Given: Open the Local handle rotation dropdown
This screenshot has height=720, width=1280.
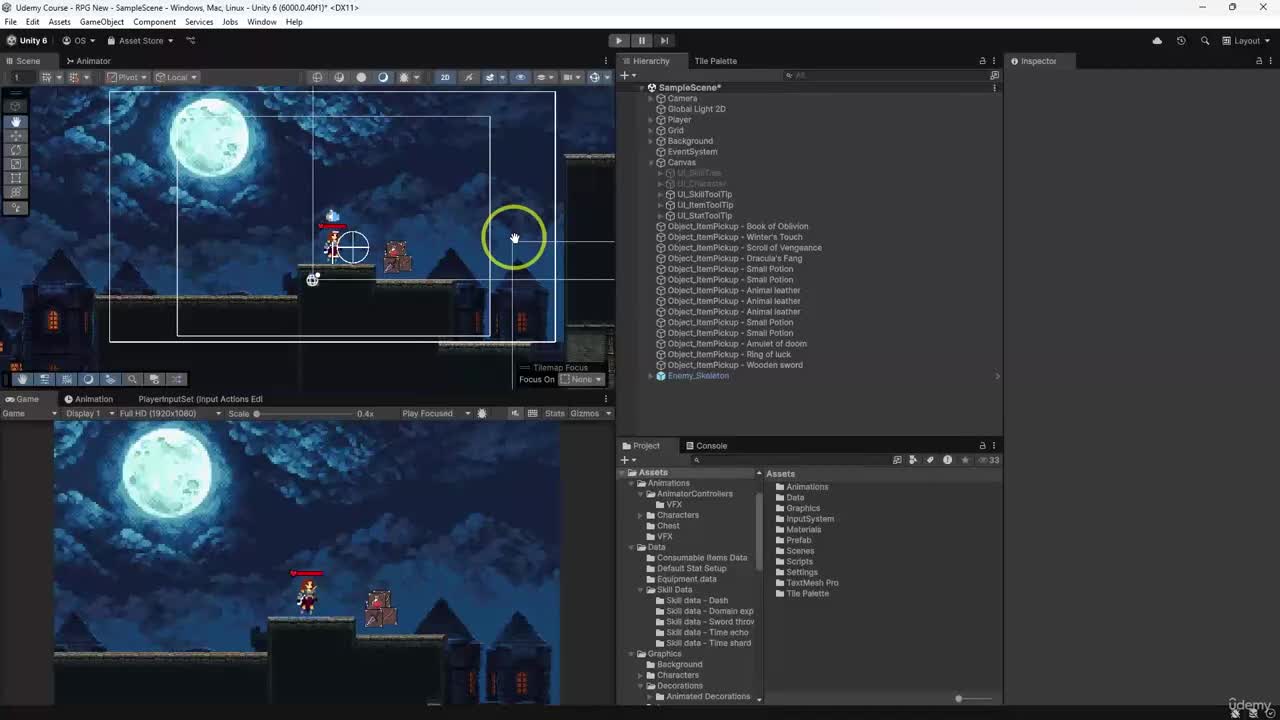Looking at the screenshot, I should point(177,77).
